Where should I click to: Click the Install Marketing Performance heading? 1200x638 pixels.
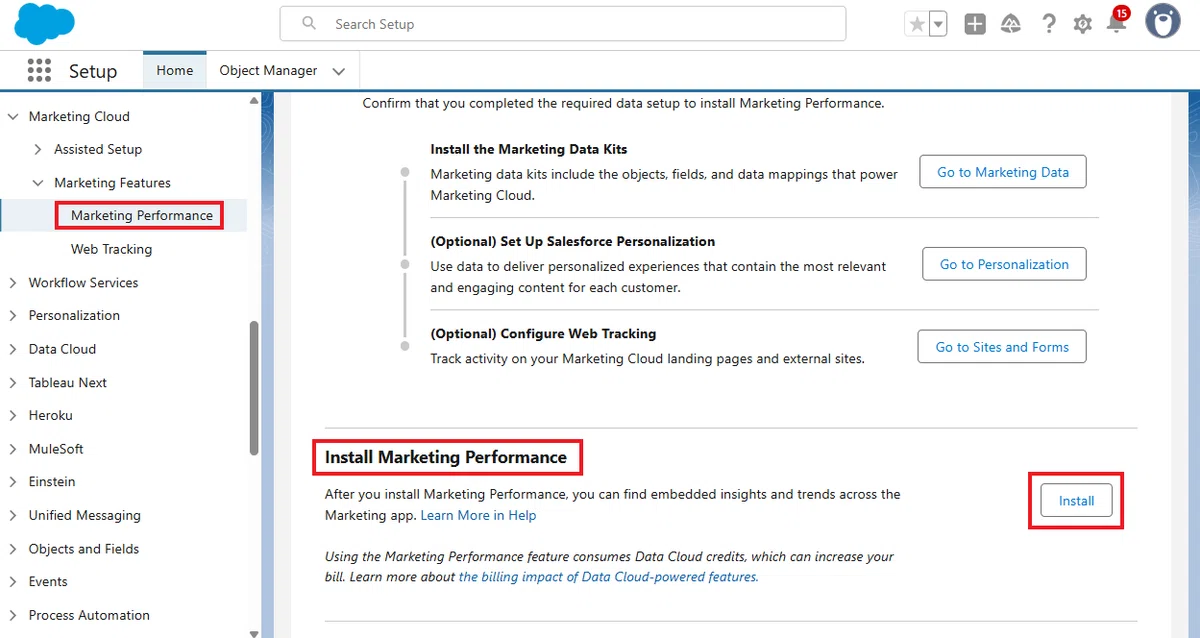click(446, 458)
